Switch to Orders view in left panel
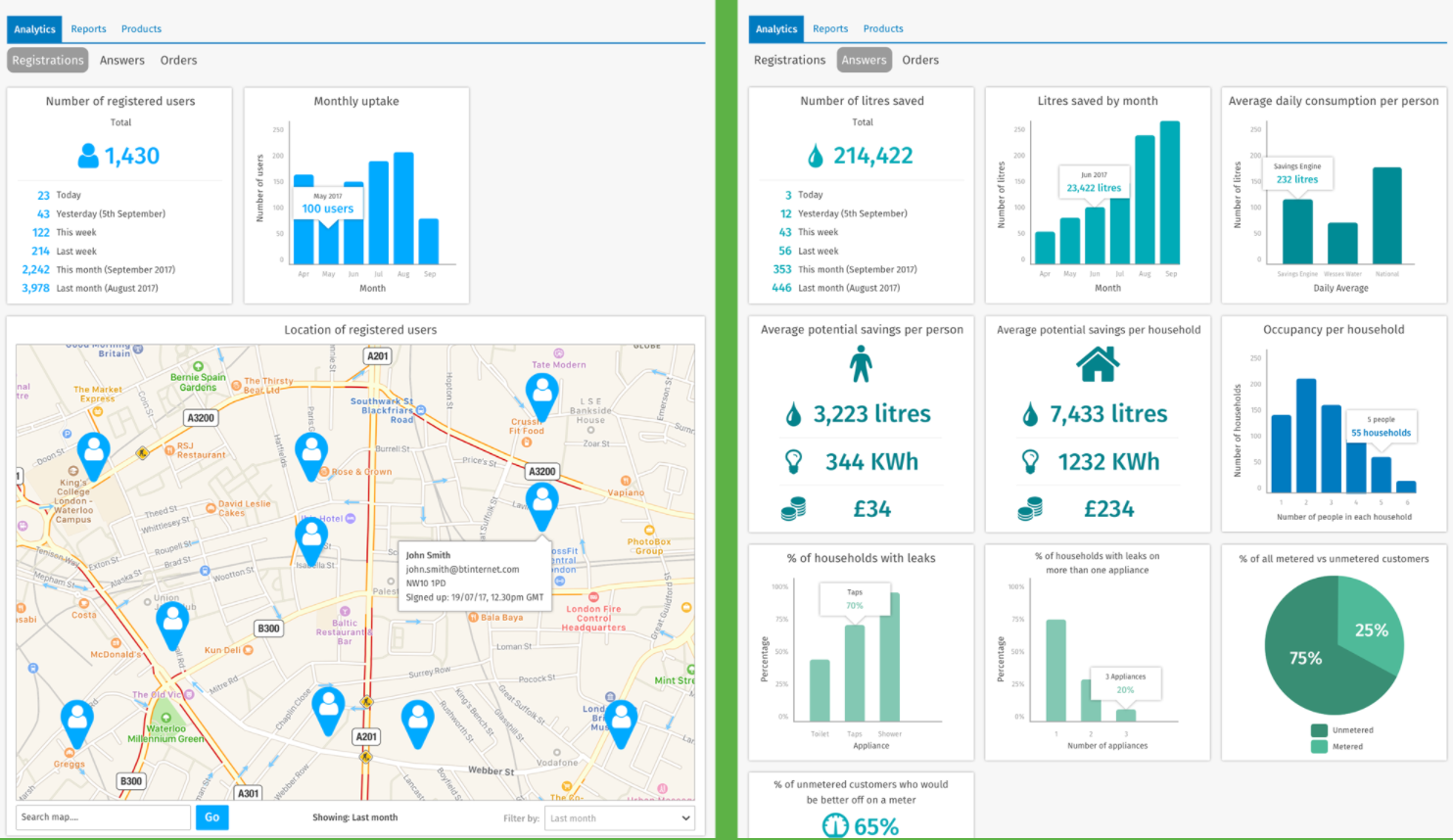This screenshot has height=840, width=1453. coord(178,61)
